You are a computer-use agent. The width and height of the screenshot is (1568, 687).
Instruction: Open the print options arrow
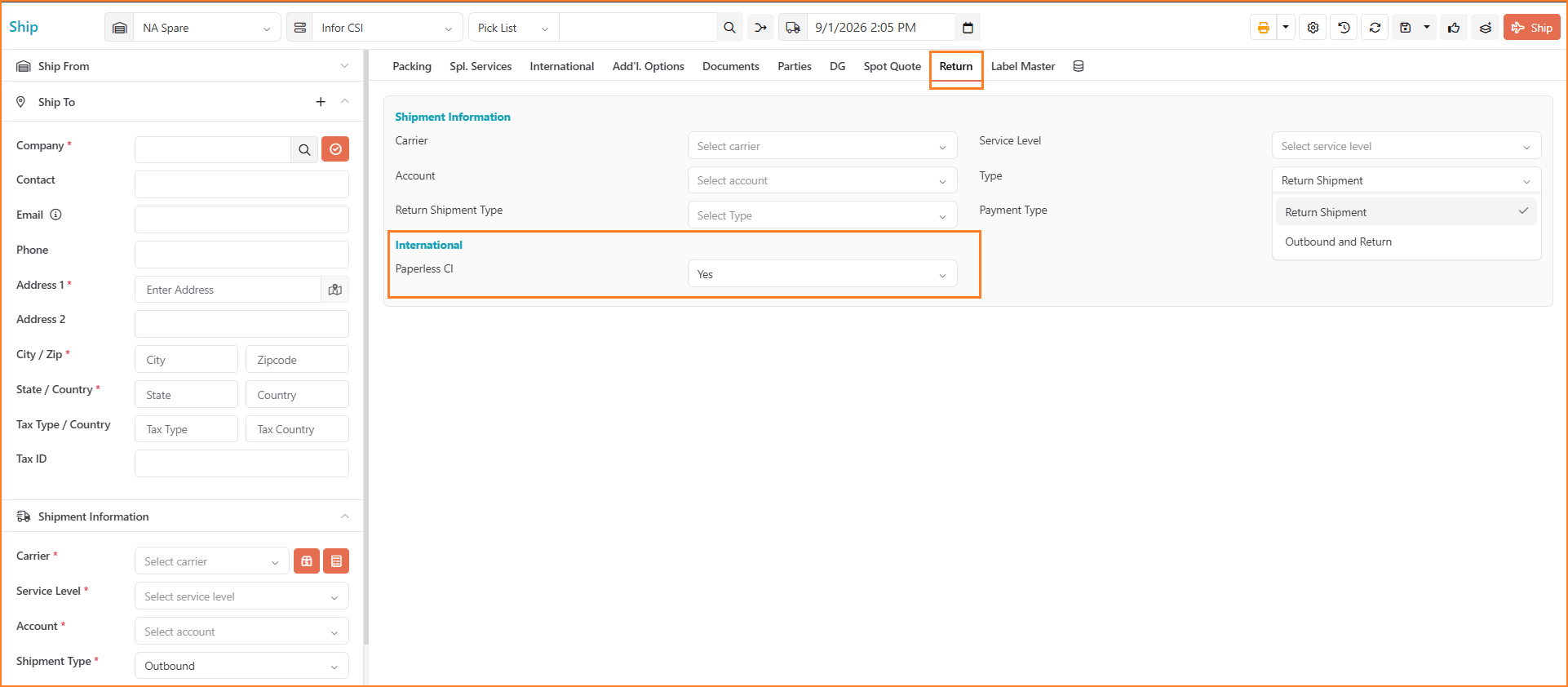click(x=1286, y=28)
